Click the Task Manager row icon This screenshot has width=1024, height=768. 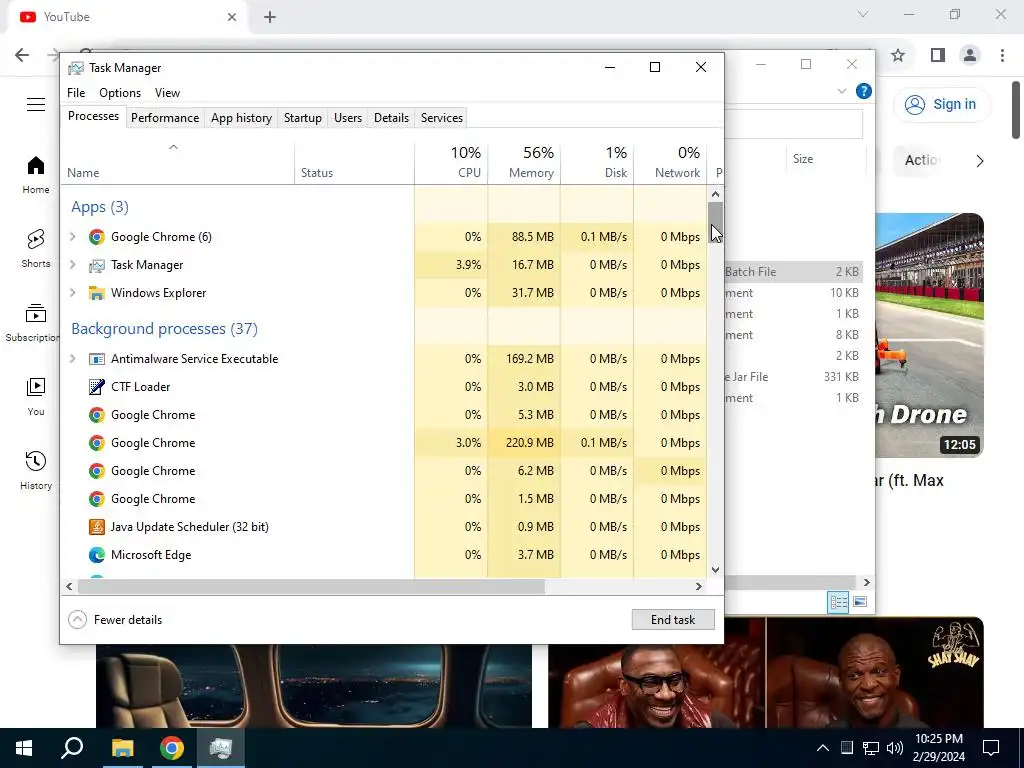pos(97,265)
